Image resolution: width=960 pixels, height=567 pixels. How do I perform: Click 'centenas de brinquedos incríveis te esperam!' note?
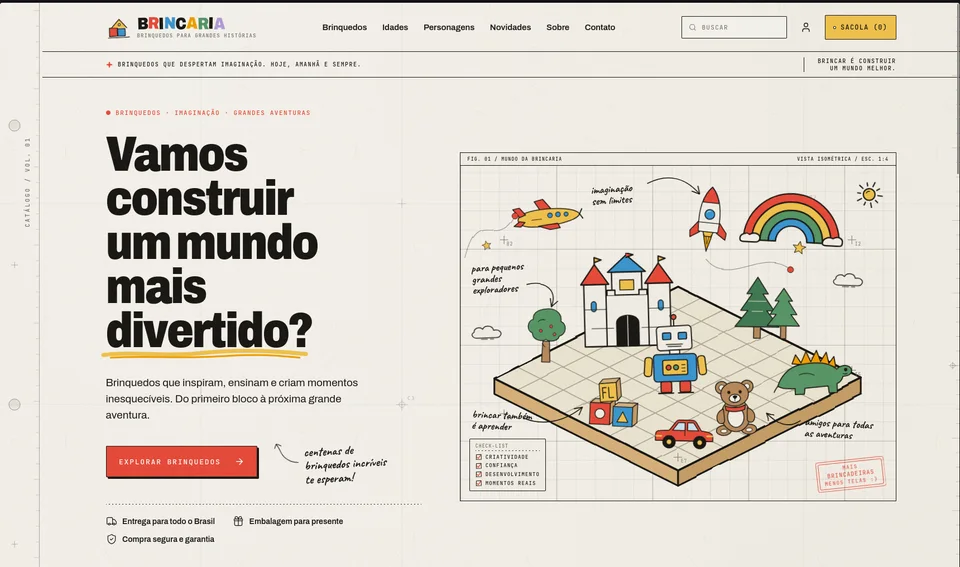345,465
